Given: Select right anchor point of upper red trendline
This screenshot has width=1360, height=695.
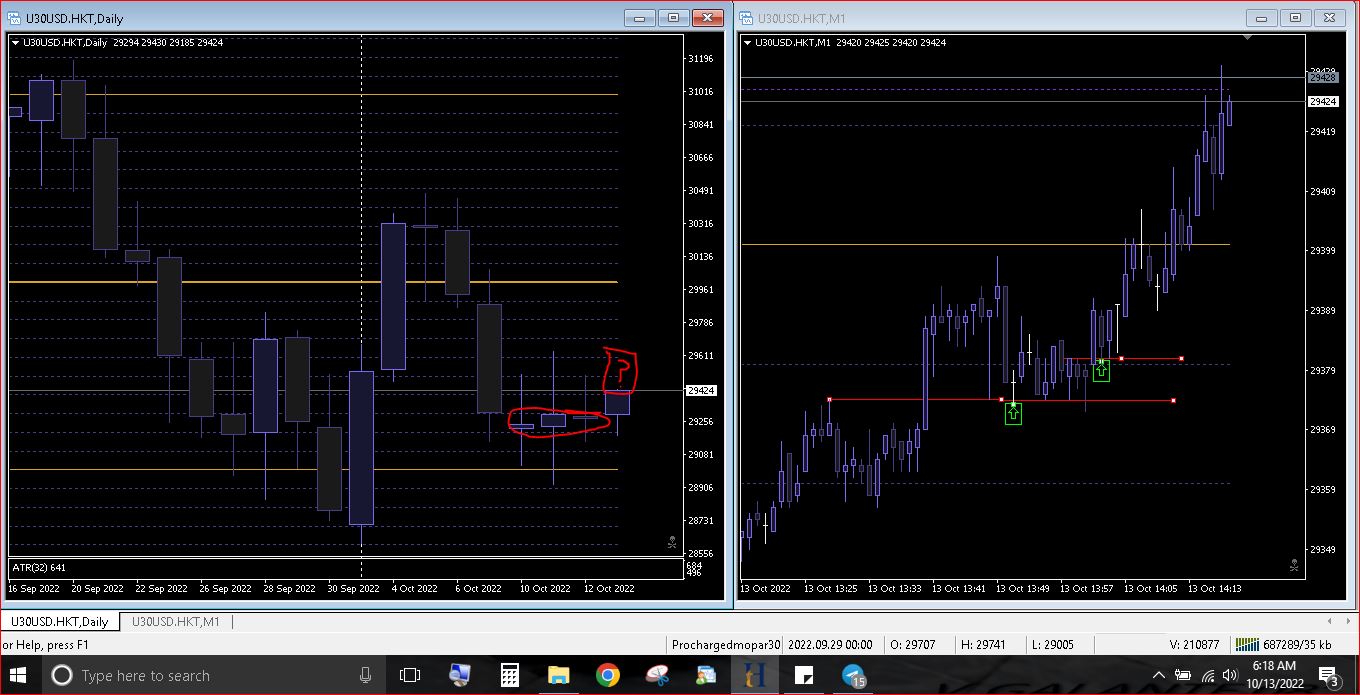Looking at the screenshot, I should (1182, 358).
